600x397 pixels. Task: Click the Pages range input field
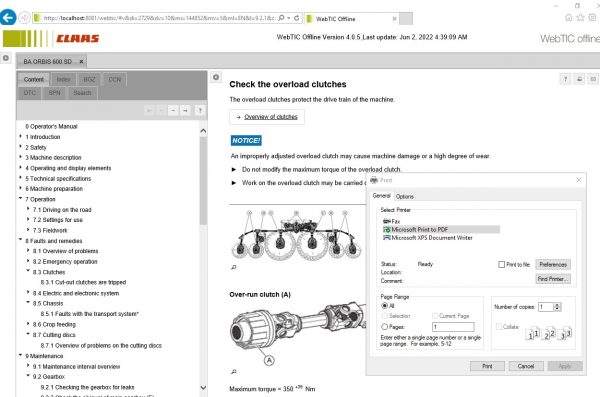coord(453,327)
